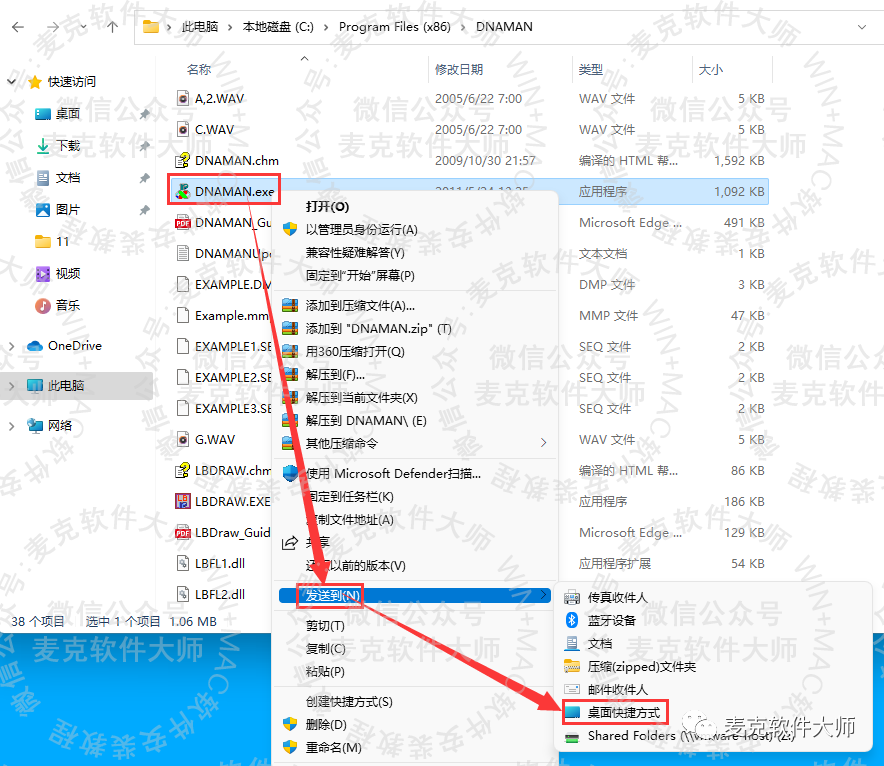Select 网络 in sidebar

pos(60,426)
